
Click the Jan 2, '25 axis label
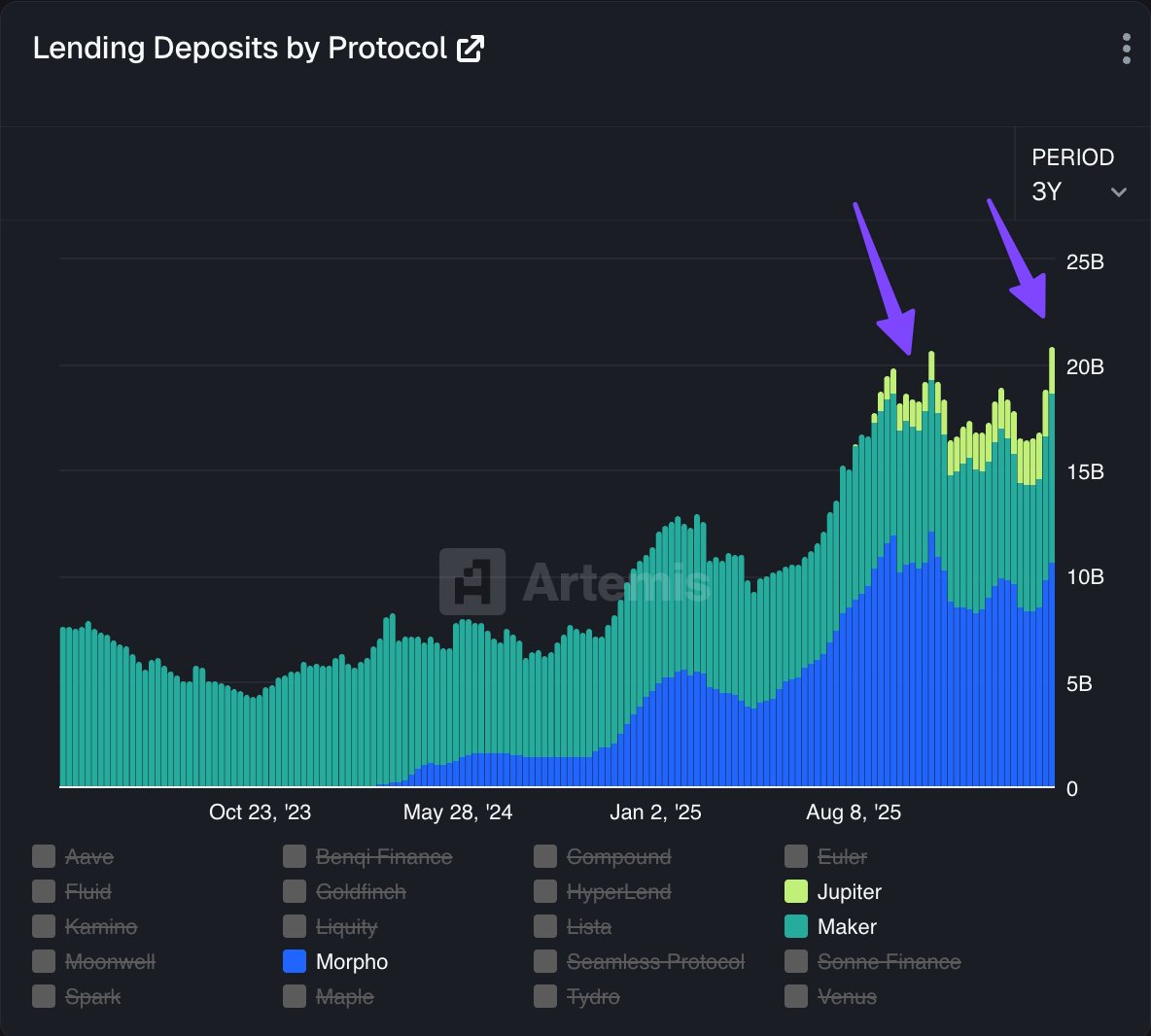pyautogui.click(x=655, y=812)
